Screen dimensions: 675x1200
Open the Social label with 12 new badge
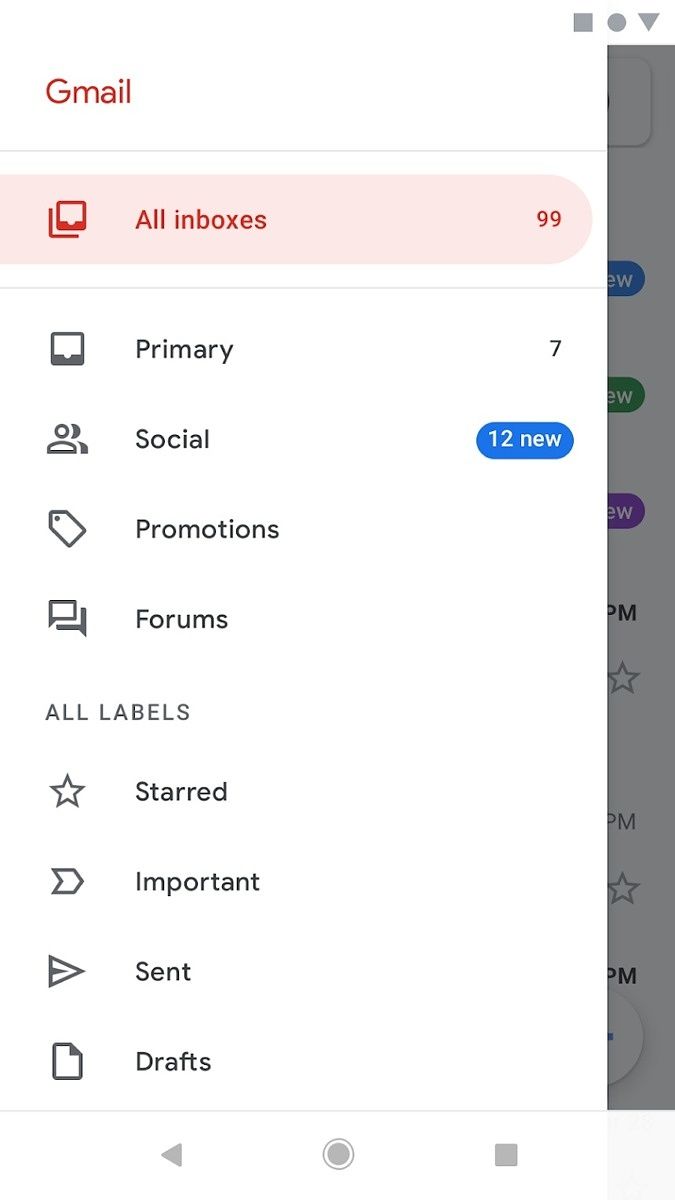(300, 439)
